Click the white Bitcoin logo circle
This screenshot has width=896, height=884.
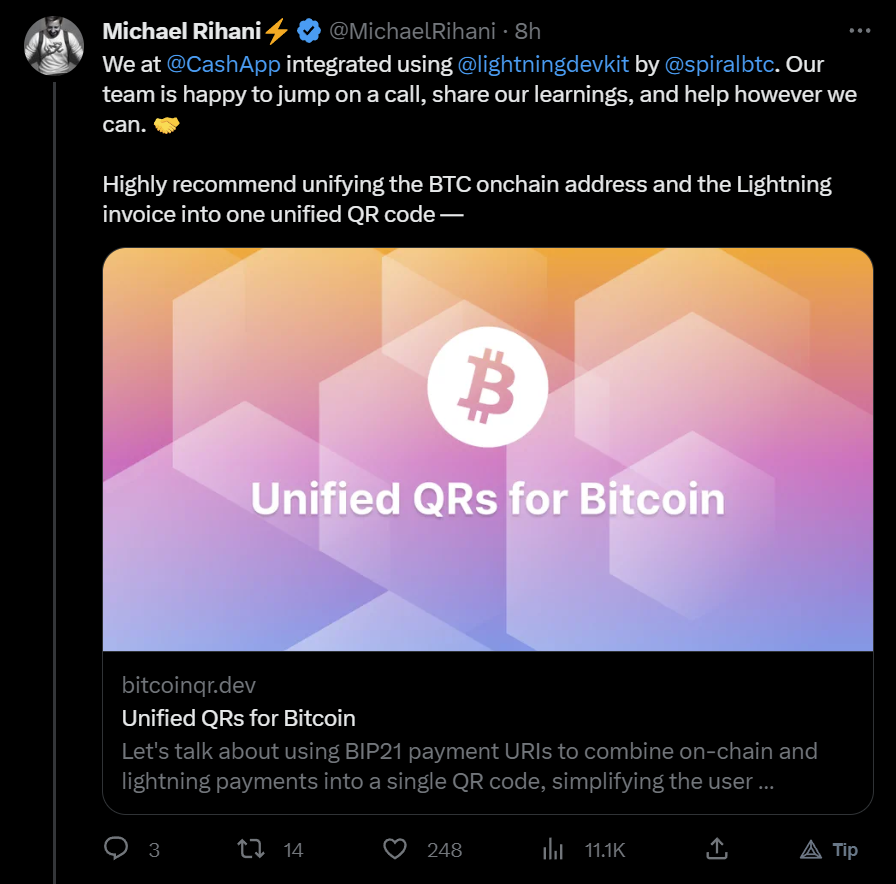487,385
